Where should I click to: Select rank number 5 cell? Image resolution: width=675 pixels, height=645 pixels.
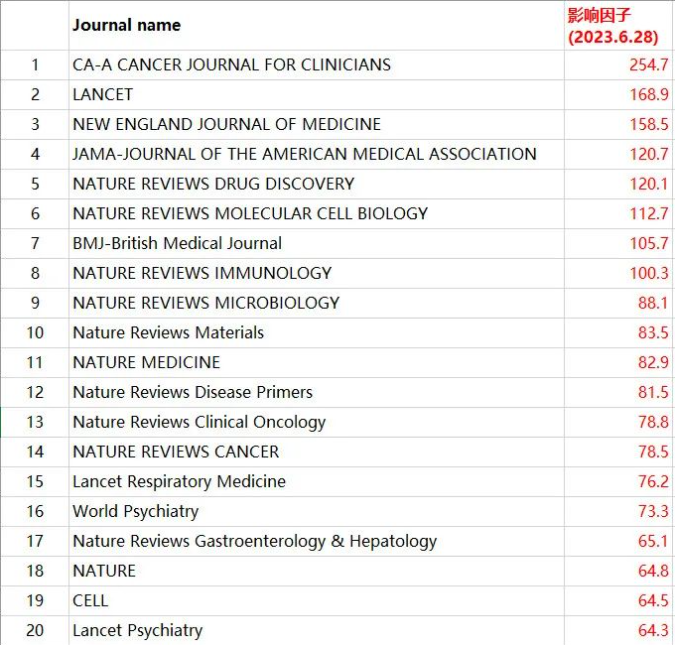(35, 184)
